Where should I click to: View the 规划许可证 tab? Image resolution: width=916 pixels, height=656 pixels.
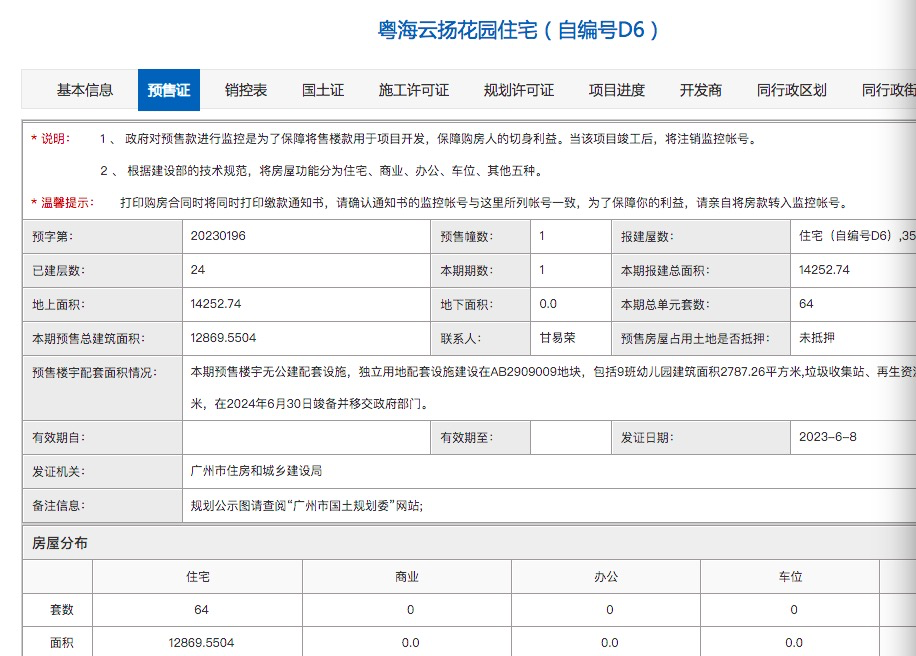tap(517, 90)
